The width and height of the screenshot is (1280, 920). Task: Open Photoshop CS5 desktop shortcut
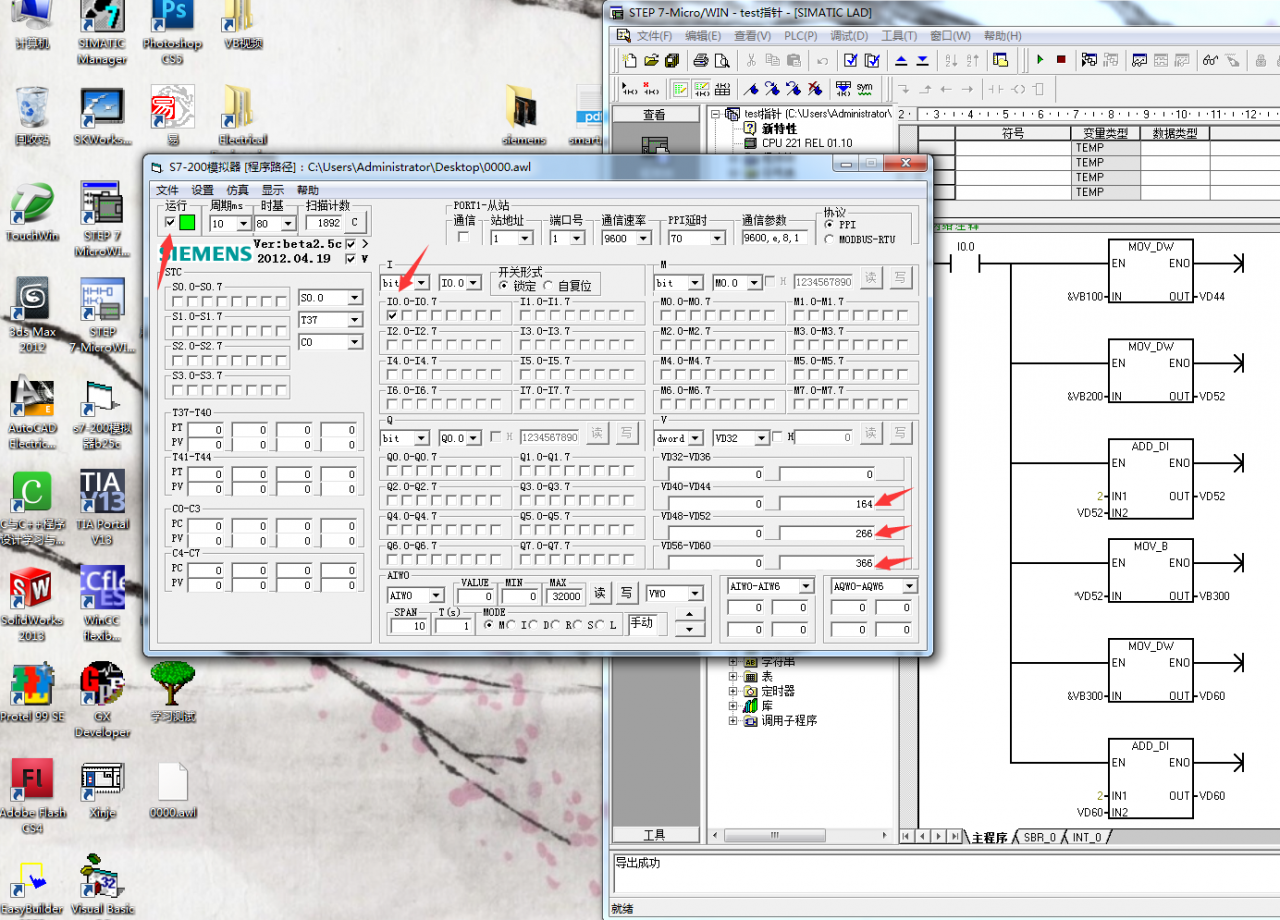172,32
